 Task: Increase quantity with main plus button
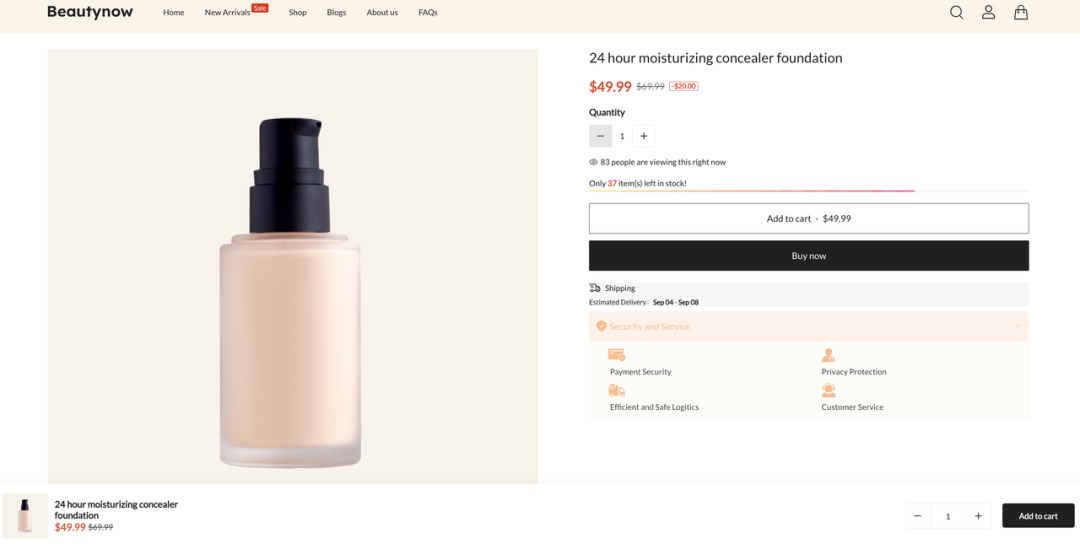coord(644,136)
